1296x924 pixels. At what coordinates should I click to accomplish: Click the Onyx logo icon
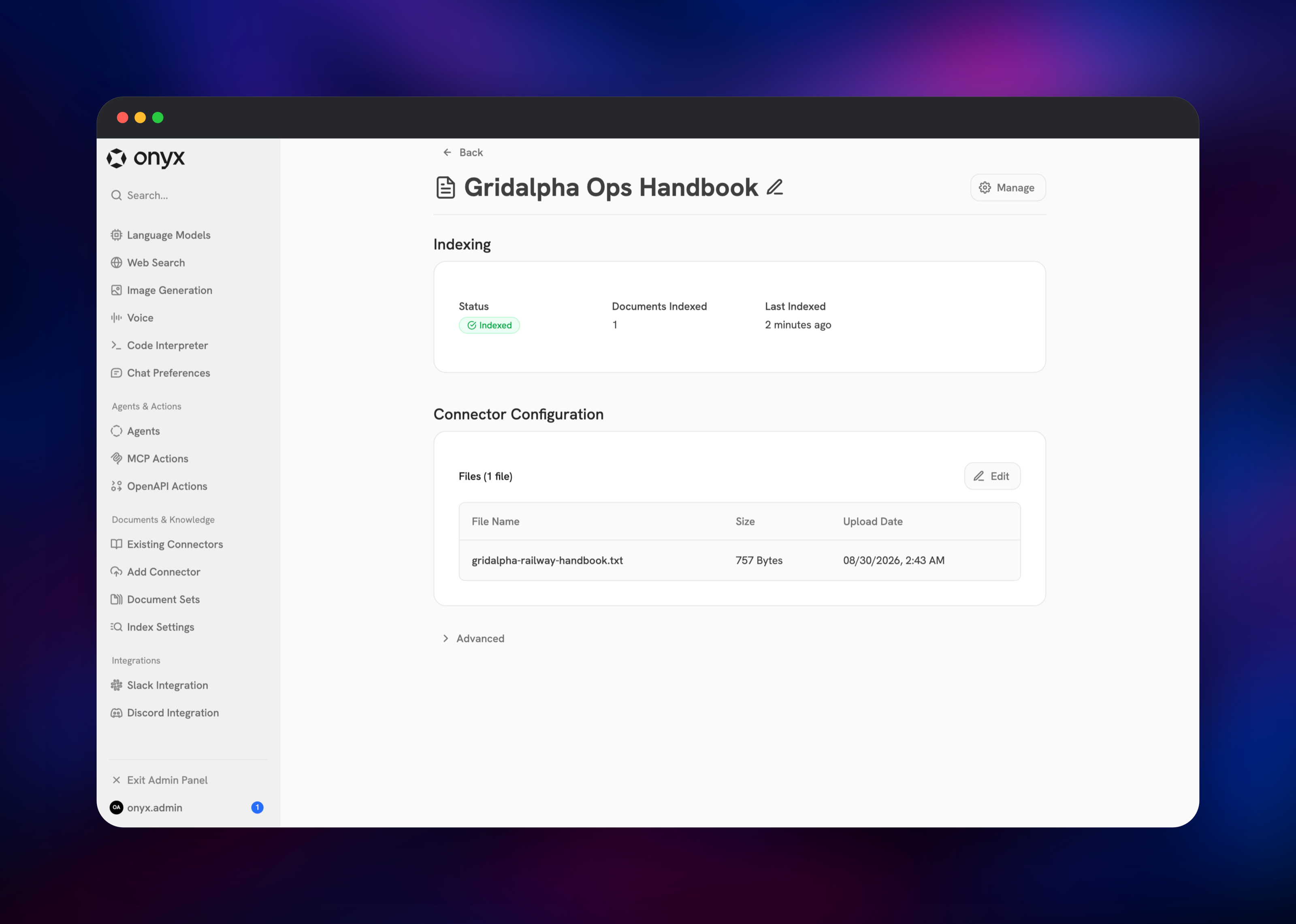click(117, 158)
